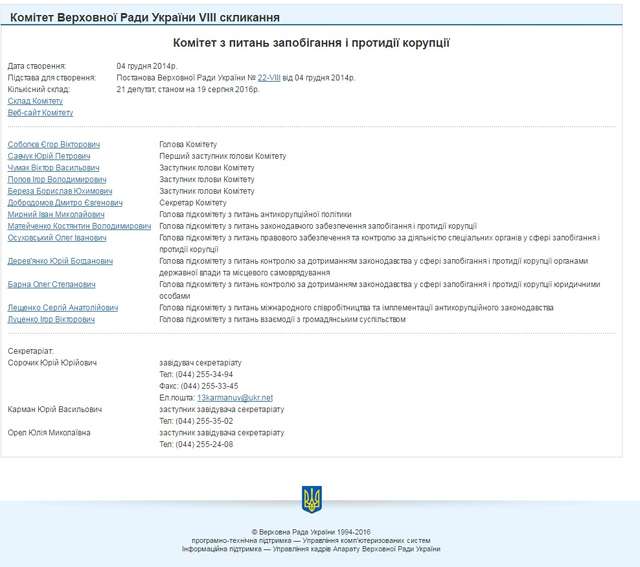Click the 'завідувач секретаріату' text

point(200,363)
